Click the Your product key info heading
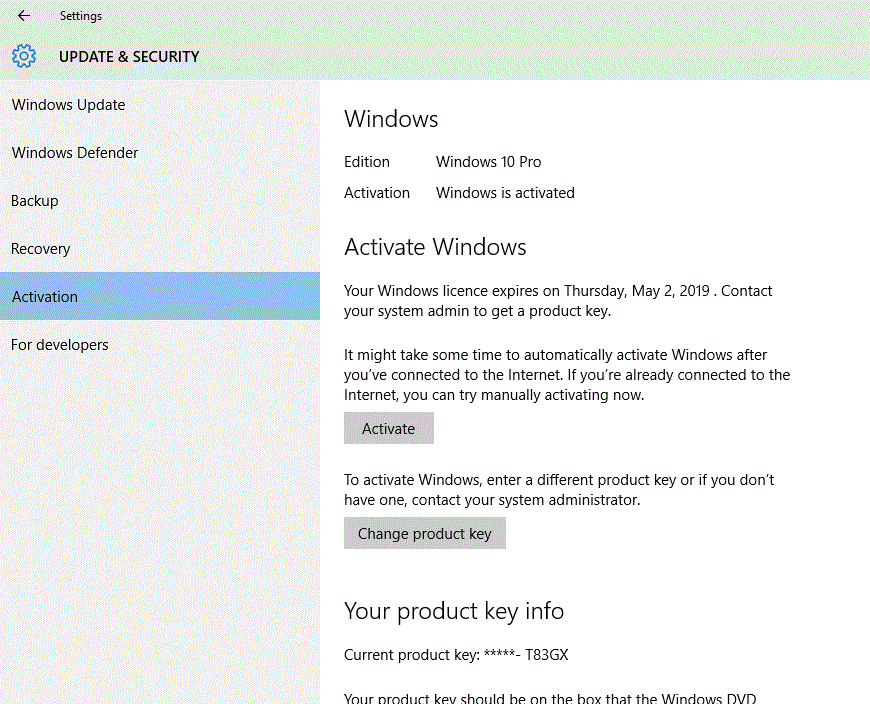The width and height of the screenshot is (870, 704). 454,611
